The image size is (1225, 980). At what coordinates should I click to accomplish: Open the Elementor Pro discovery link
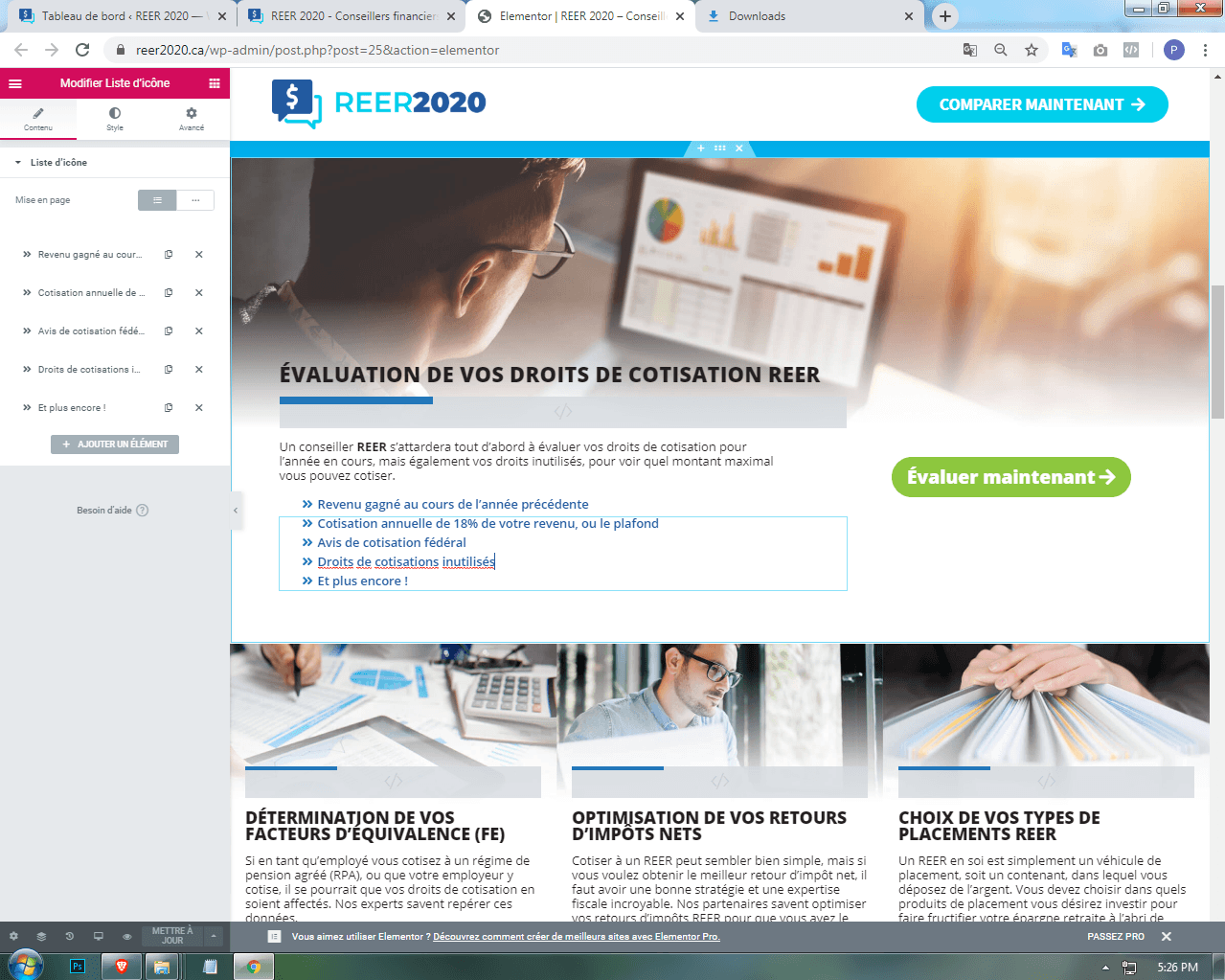tap(577, 937)
